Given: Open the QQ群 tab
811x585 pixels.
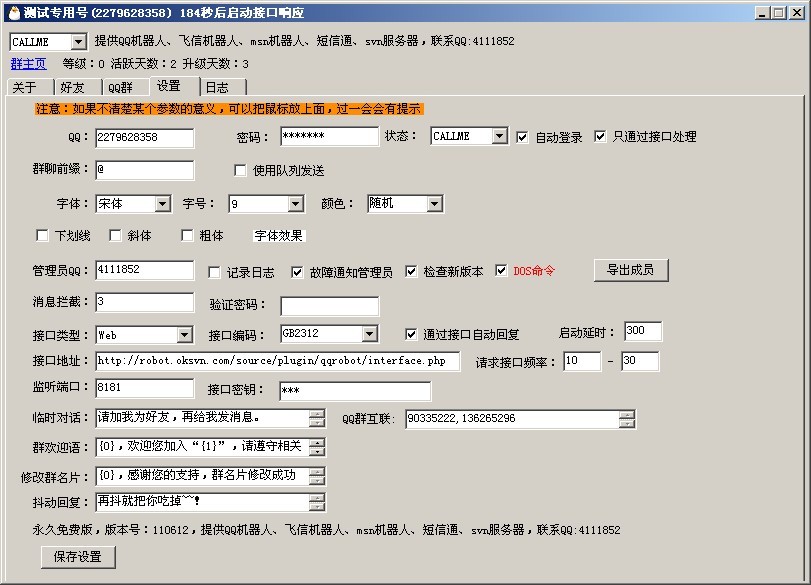Looking at the screenshot, I should click(x=120, y=87).
